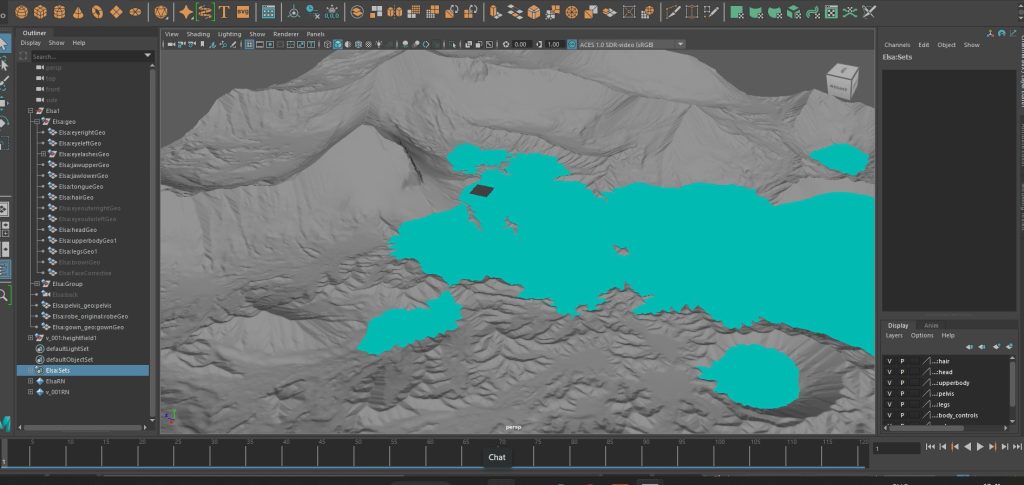Toggle visibility V of head layer
The height and width of the screenshot is (485, 1024).
click(889, 372)
